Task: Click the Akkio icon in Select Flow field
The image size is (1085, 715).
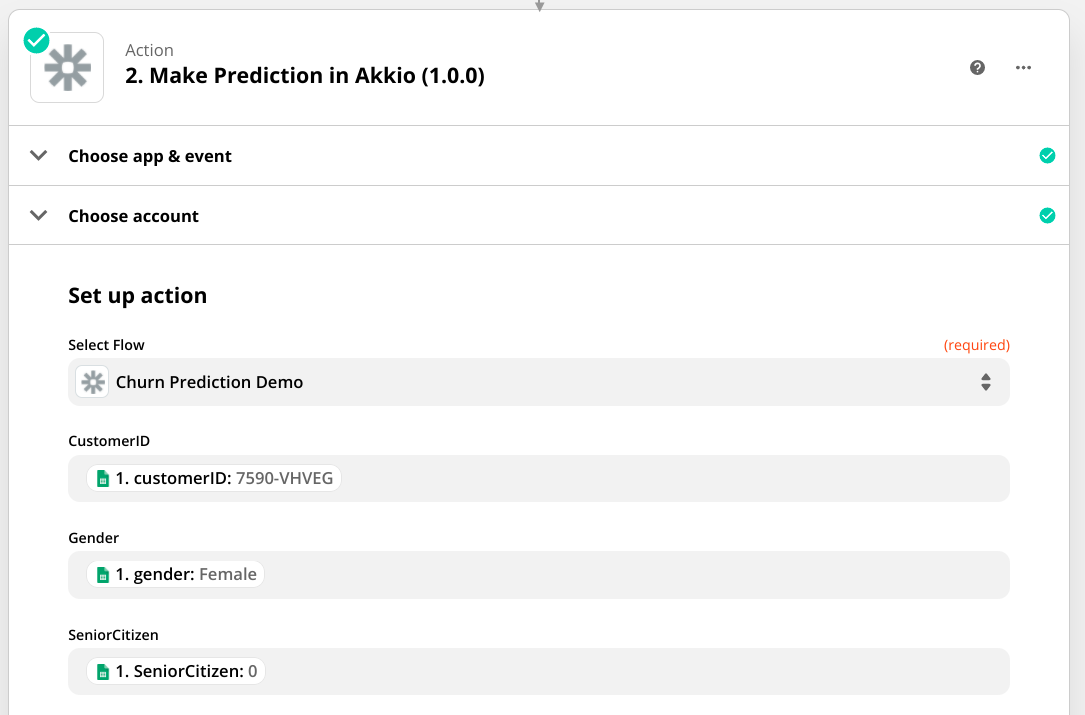Action: pos(93,382)
